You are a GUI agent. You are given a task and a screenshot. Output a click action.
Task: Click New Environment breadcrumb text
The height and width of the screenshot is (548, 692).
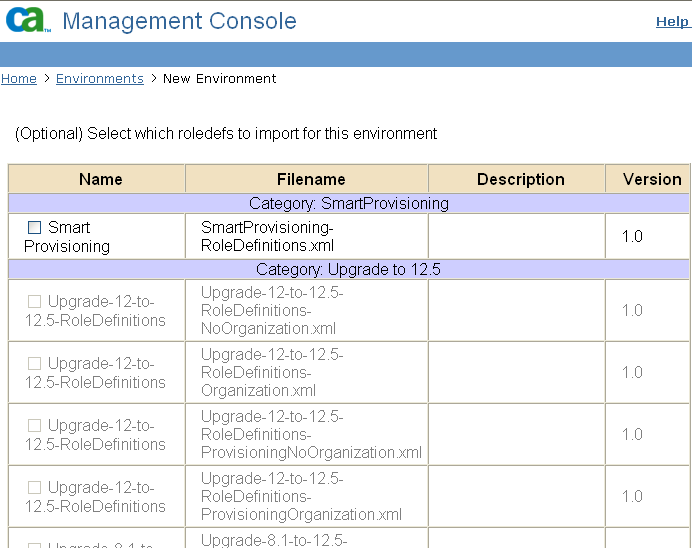point(220,78)
